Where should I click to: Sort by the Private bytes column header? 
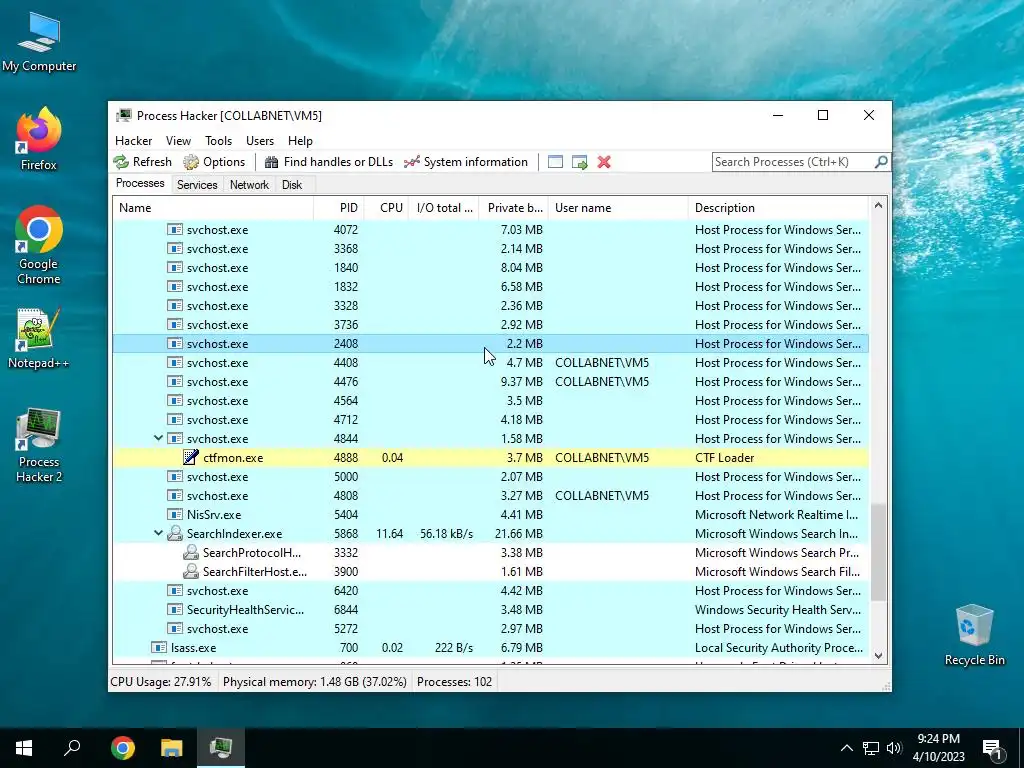click(x=513, y=208)
